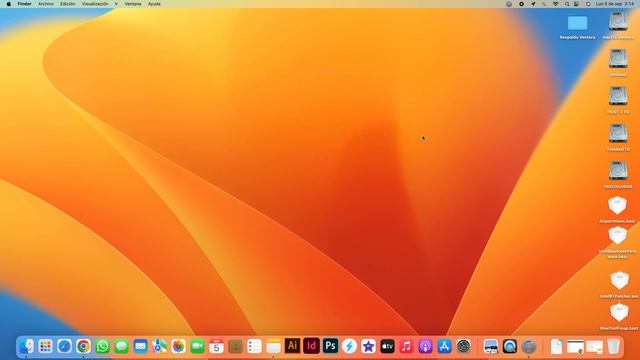Open the App Store in the Dock

(444, 346)
